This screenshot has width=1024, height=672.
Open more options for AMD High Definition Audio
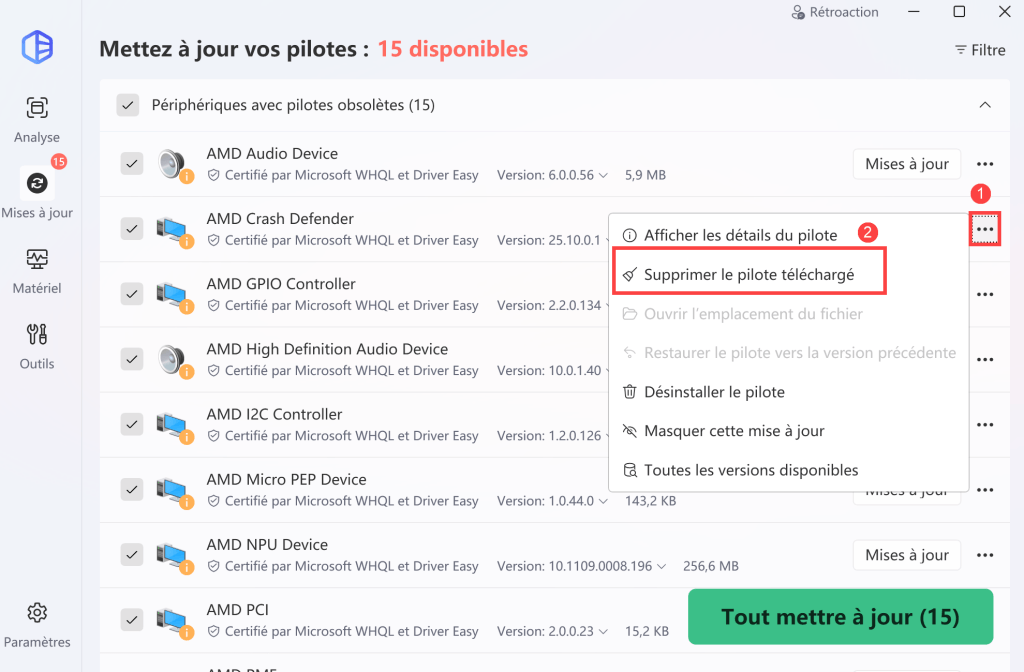[x=985, y=360]
